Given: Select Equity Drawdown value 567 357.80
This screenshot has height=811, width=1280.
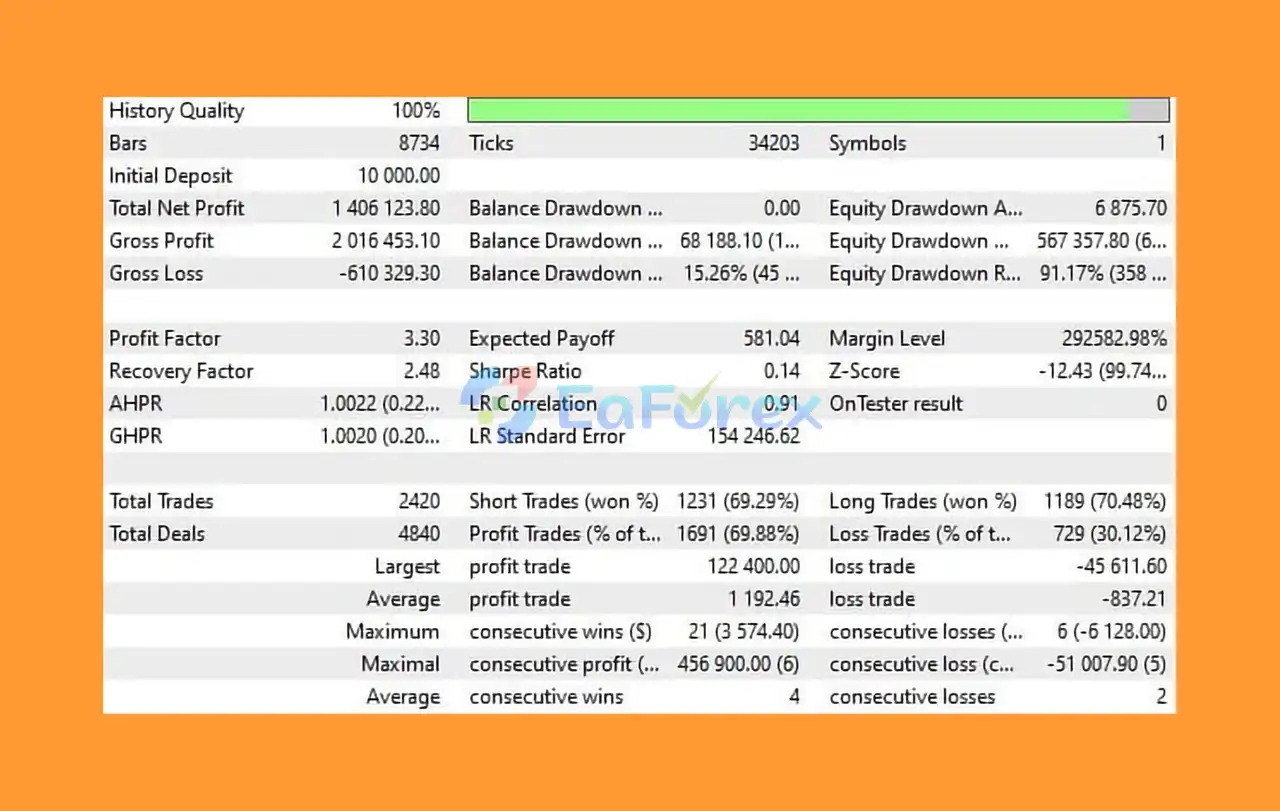Looking at the screenshot, I should pos(1103,241).
